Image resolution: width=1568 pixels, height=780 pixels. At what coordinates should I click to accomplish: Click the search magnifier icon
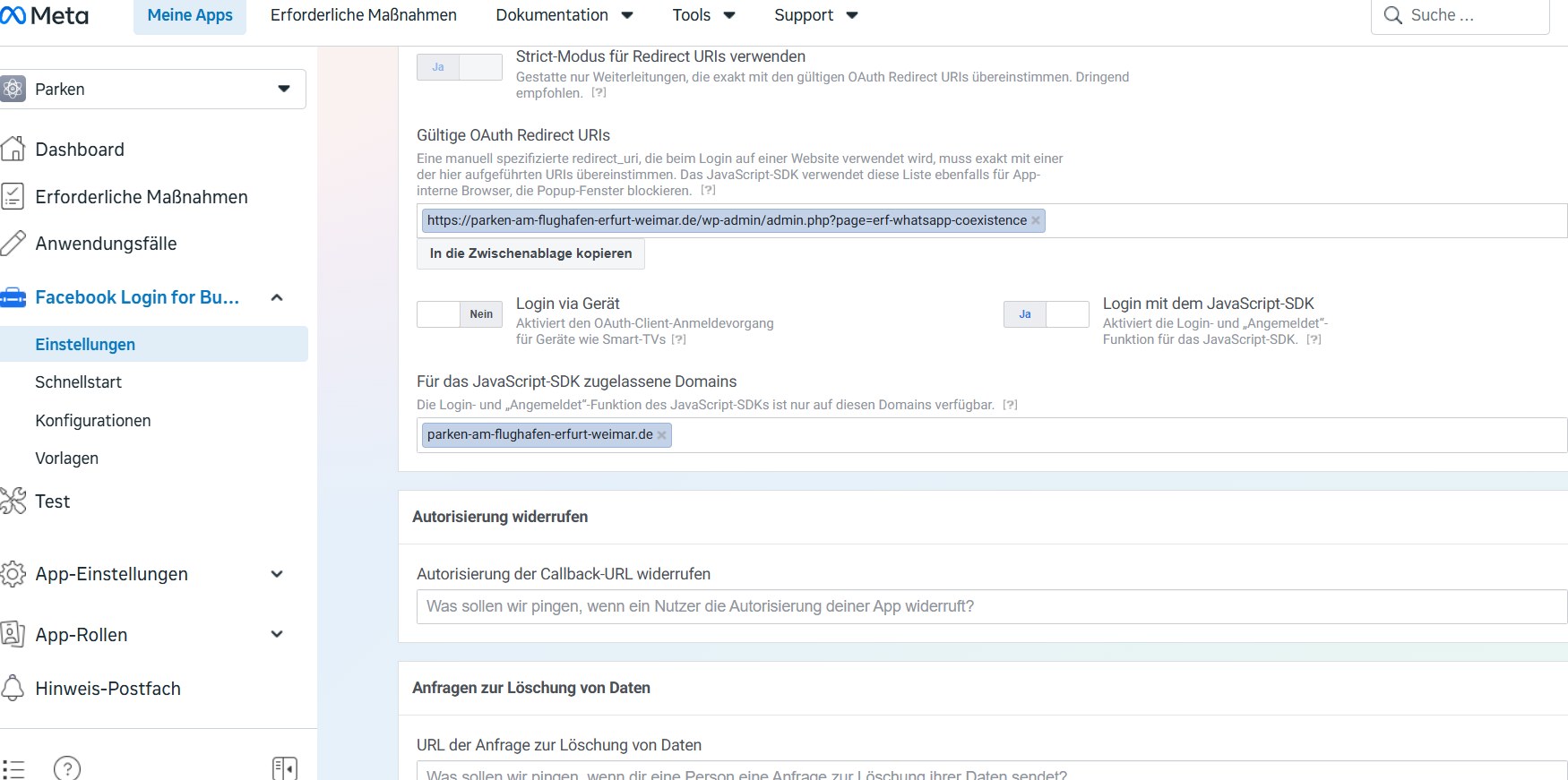1392,15
